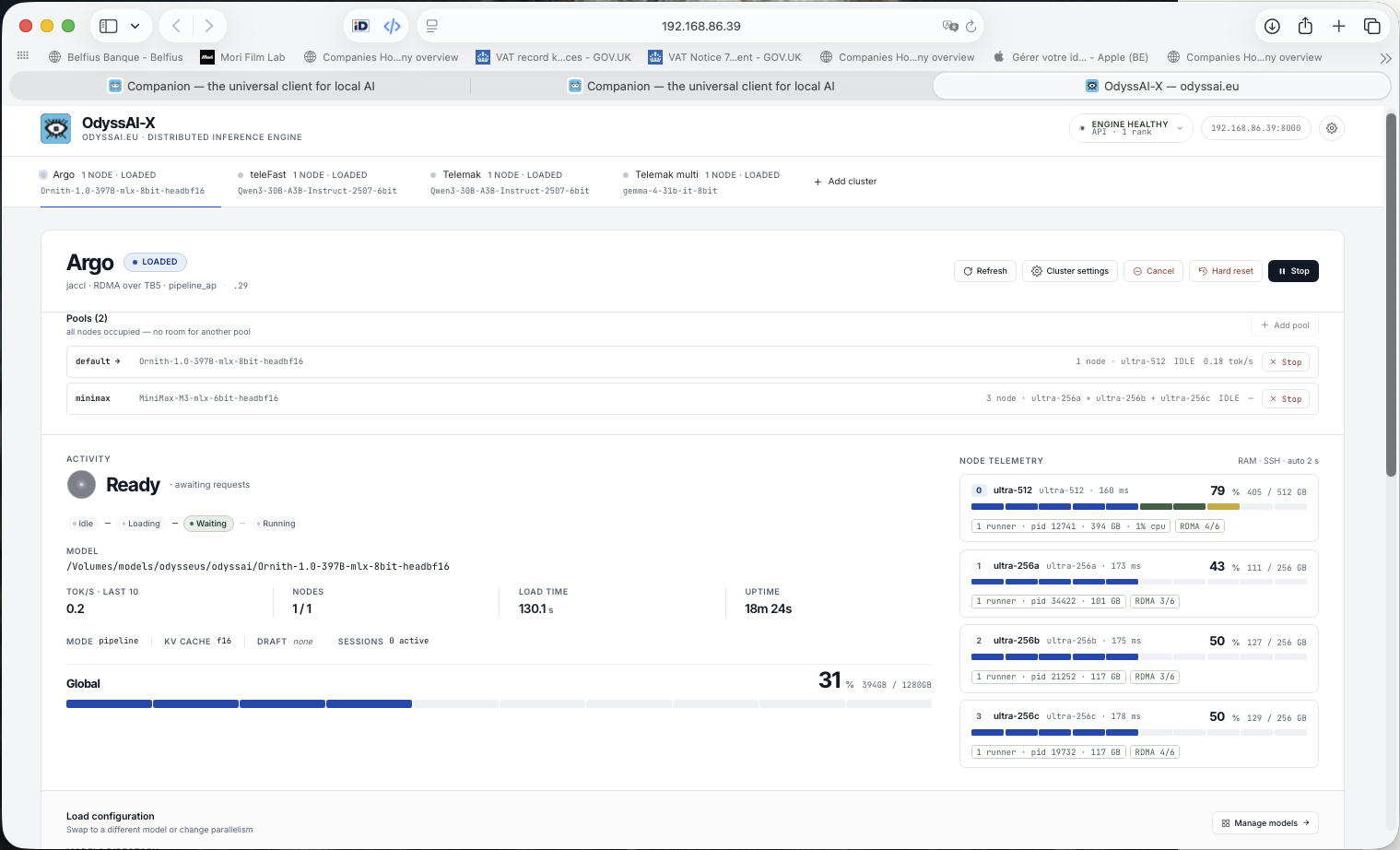This screenshot has height=850, width=1400.
Task: Click the Global memory usage bar
Action: [x=499, y=703]
